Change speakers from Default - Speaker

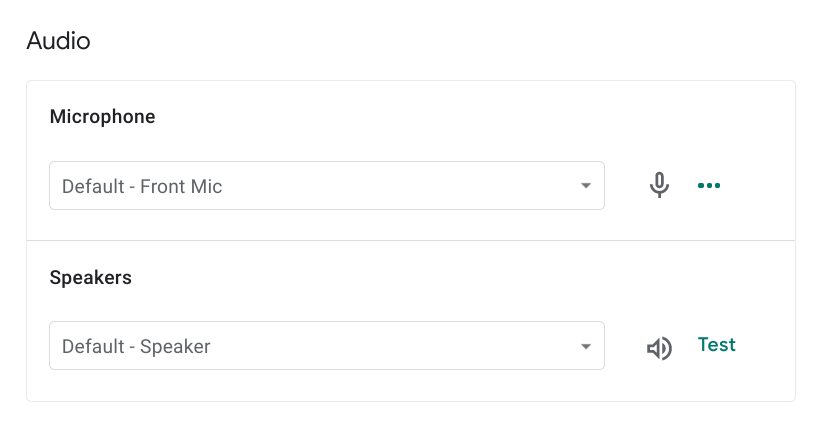pyautogui.click(x=326, y=346)
